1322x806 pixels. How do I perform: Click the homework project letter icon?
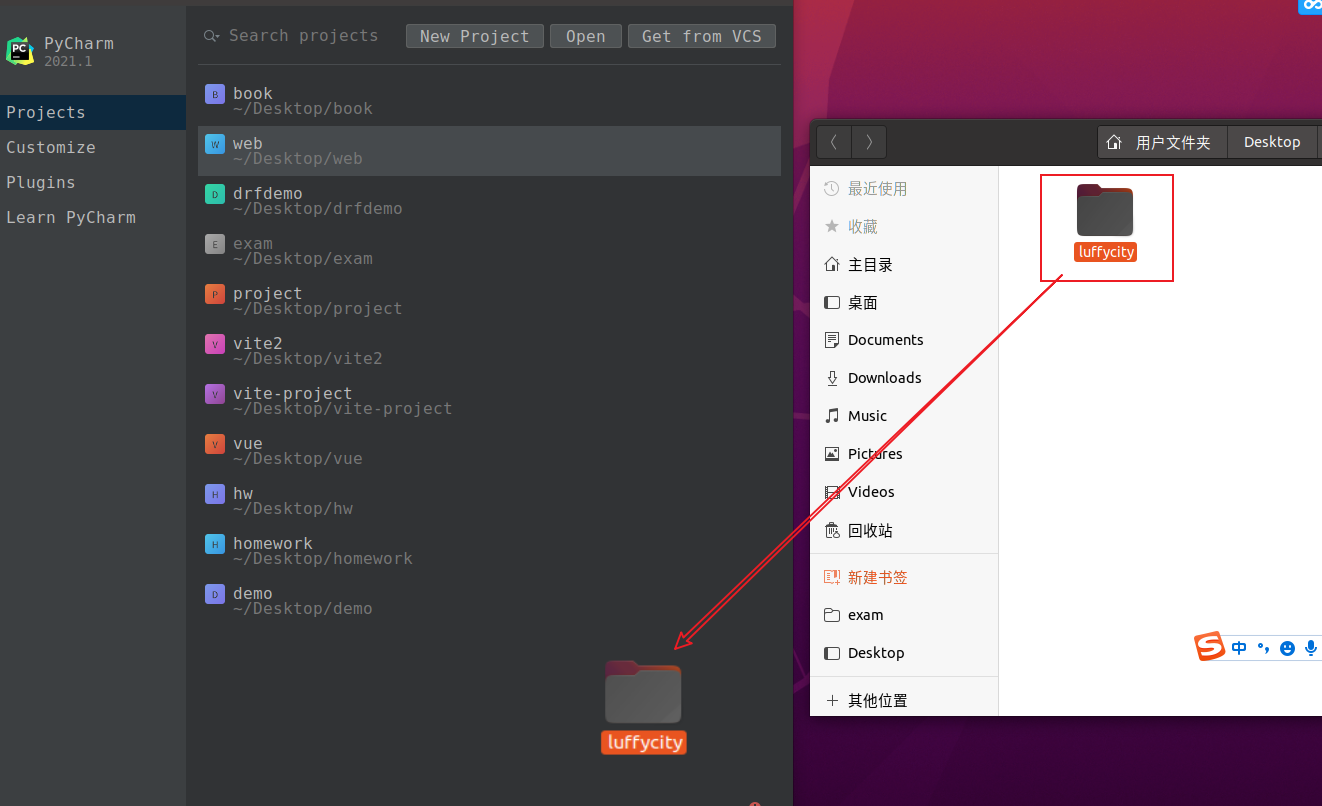tap(215, 544)
